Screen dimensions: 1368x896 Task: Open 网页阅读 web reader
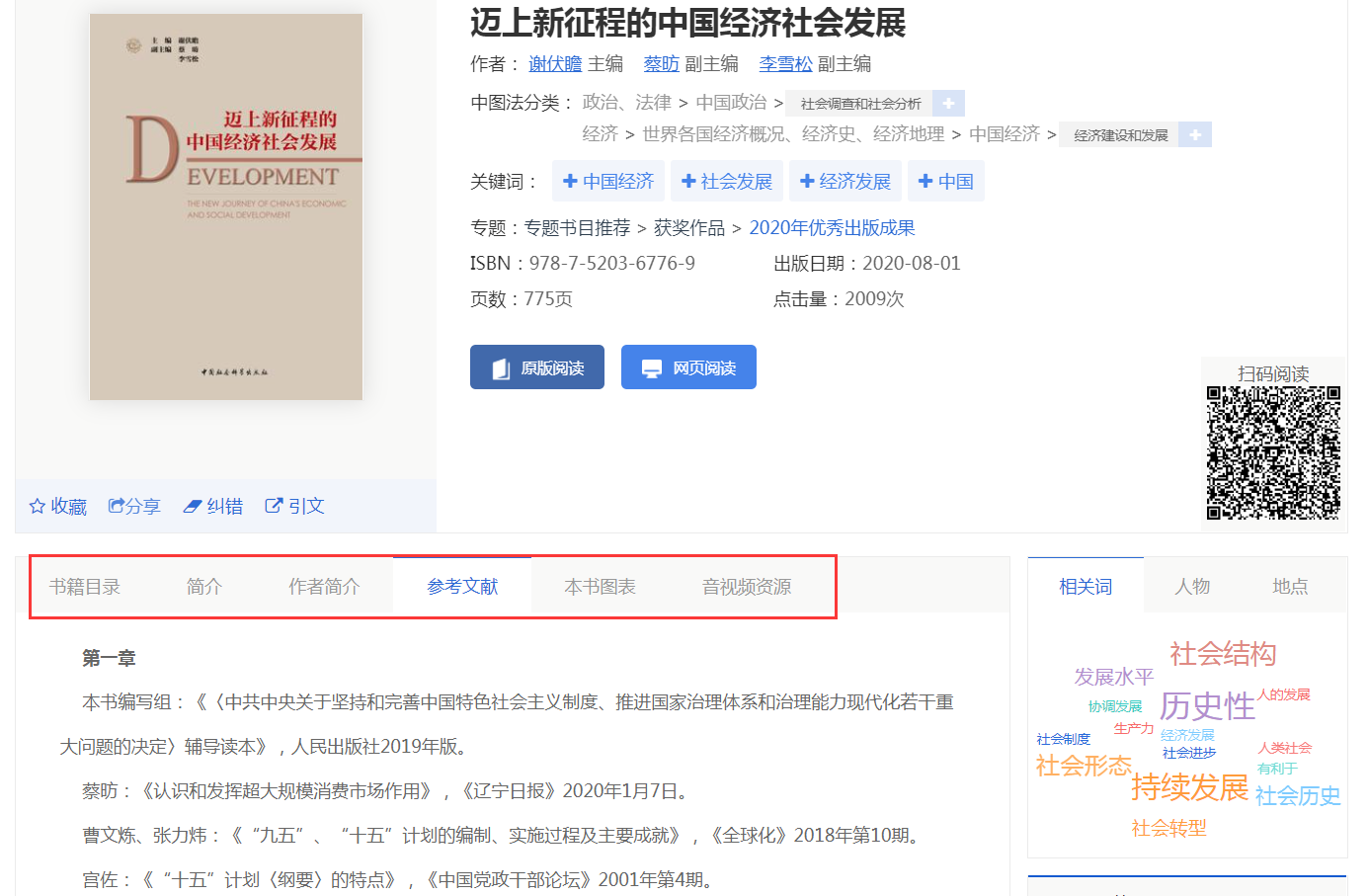[688, 367]
